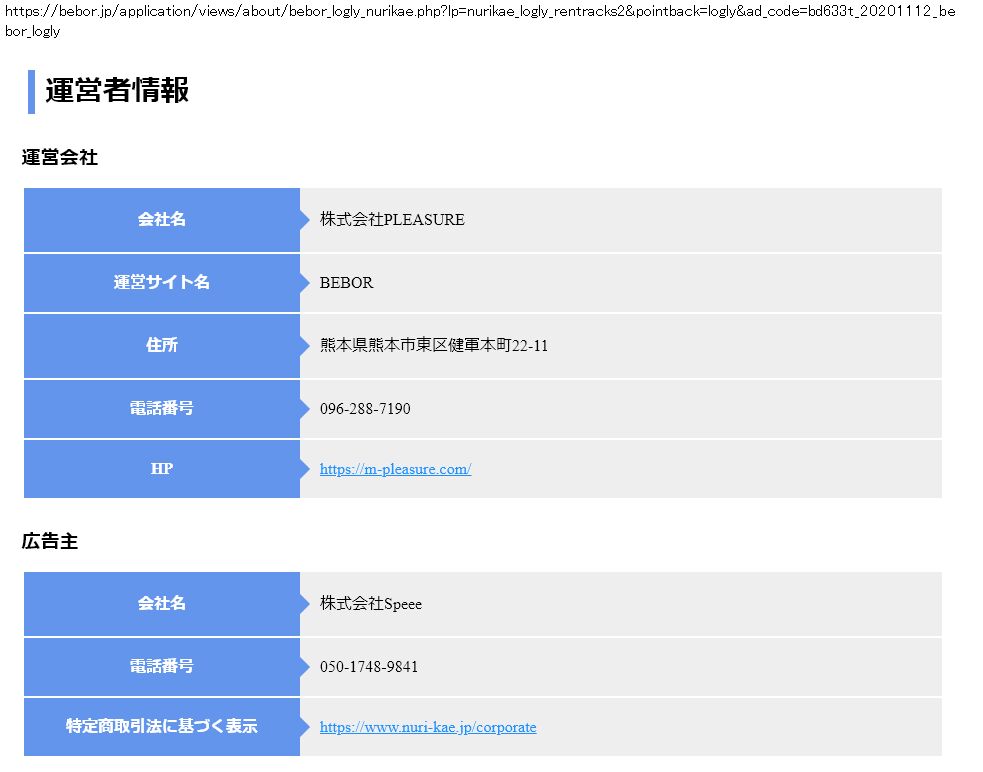Click 会社名 label in 広告主 table

click(x=161, y=604)
